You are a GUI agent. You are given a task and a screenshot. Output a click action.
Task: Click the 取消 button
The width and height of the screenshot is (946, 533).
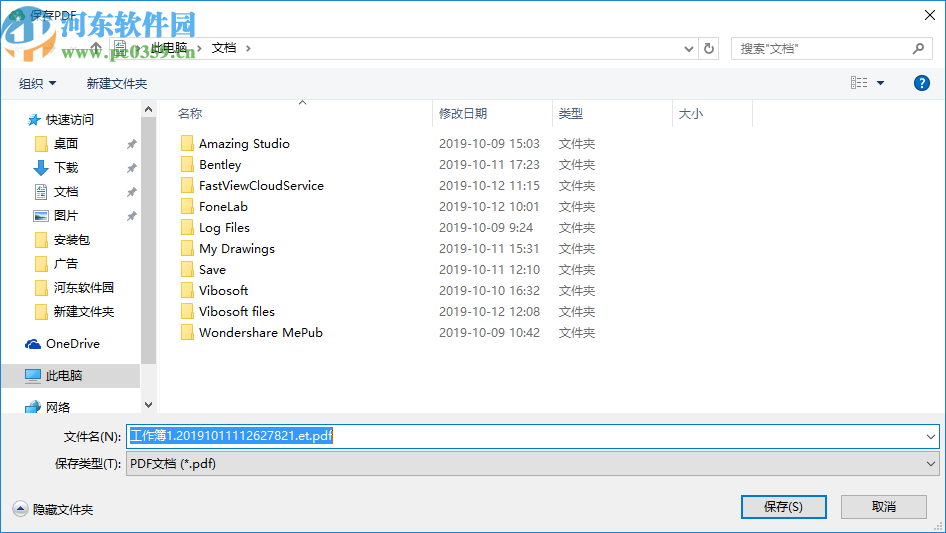[x=884, y=507]
